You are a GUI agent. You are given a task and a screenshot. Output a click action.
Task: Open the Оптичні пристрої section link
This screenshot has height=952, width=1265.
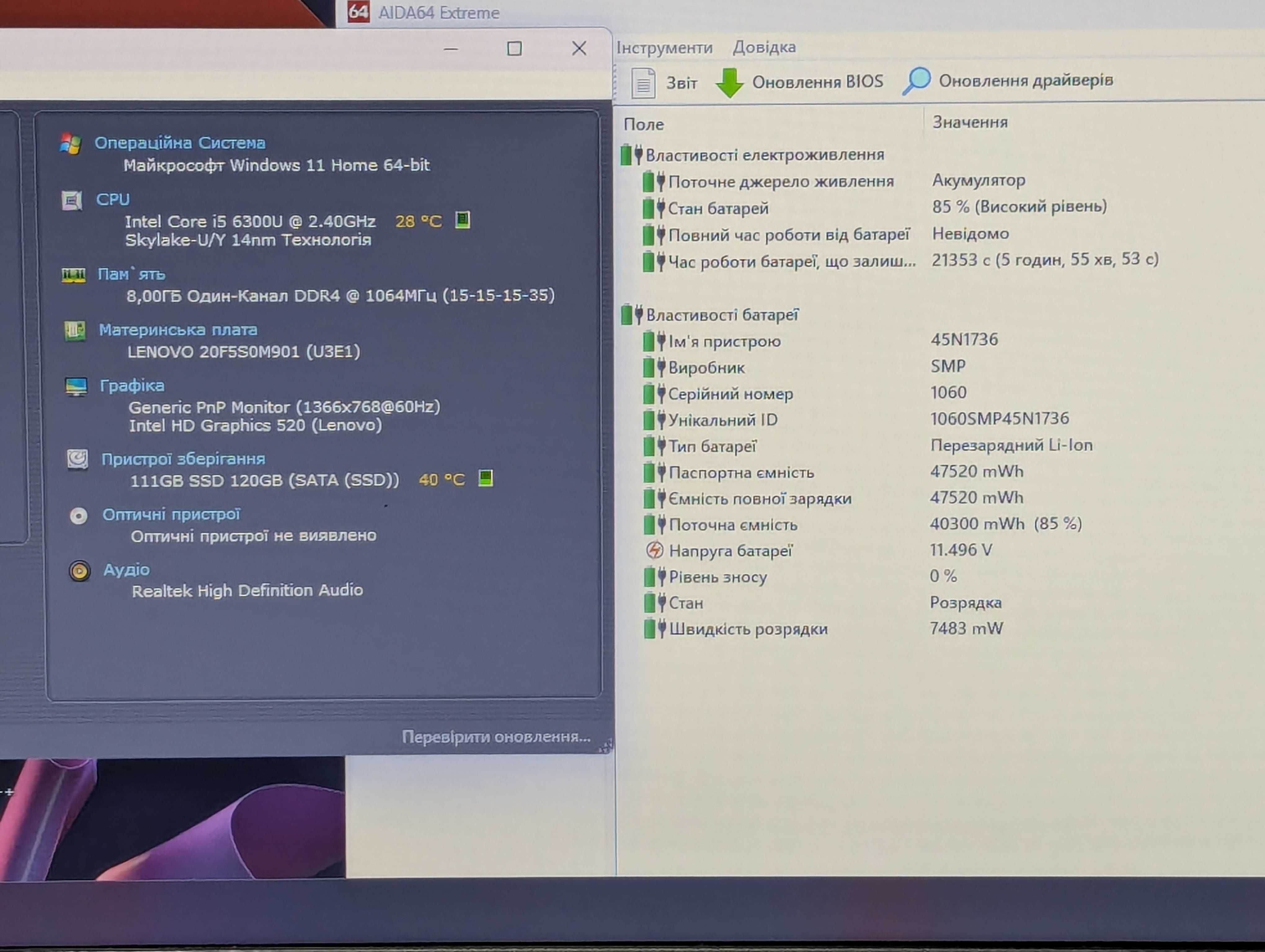point(171,514)
